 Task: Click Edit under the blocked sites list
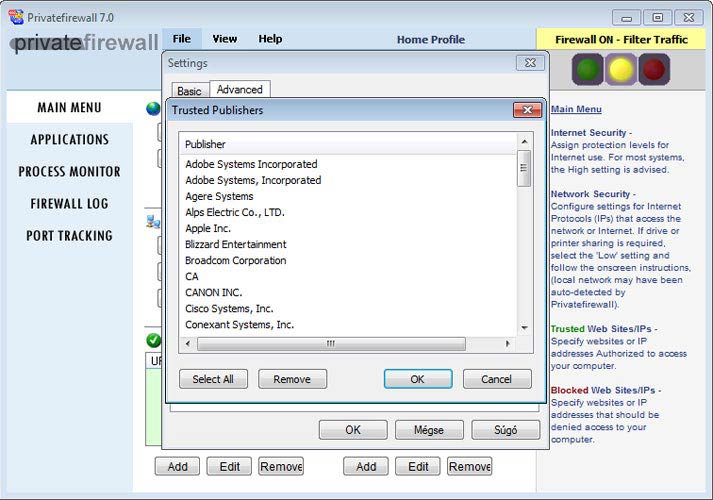click(418, 467)
